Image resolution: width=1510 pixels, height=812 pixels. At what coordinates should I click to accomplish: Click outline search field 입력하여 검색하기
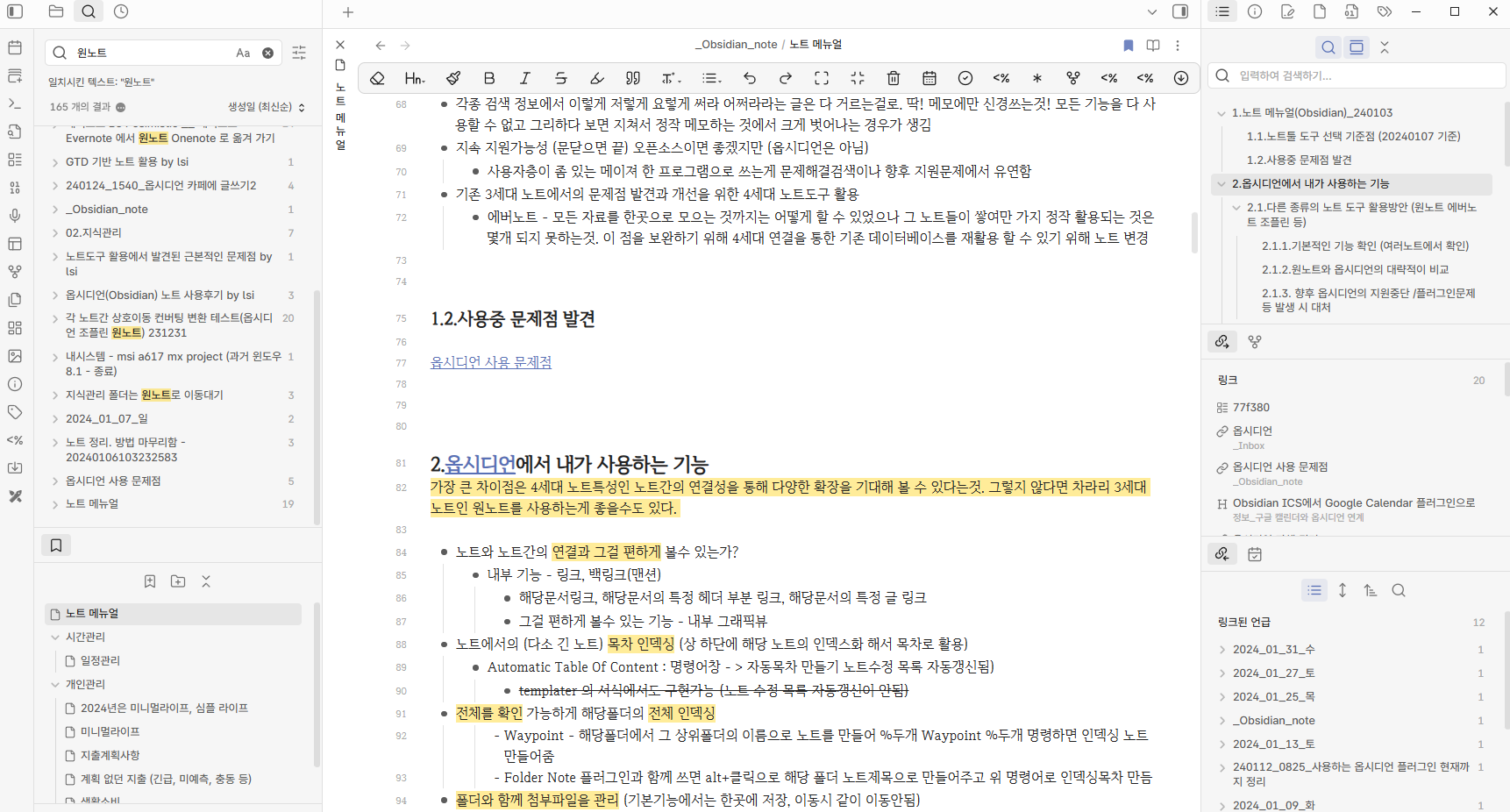click(x=1356, y=75)
